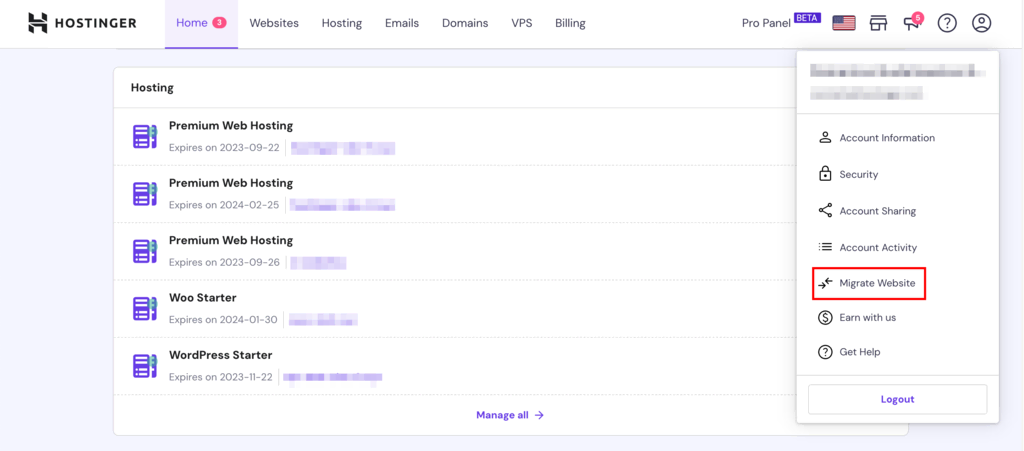
Task: Click the Security lock icon
Action: pos(825,174)
